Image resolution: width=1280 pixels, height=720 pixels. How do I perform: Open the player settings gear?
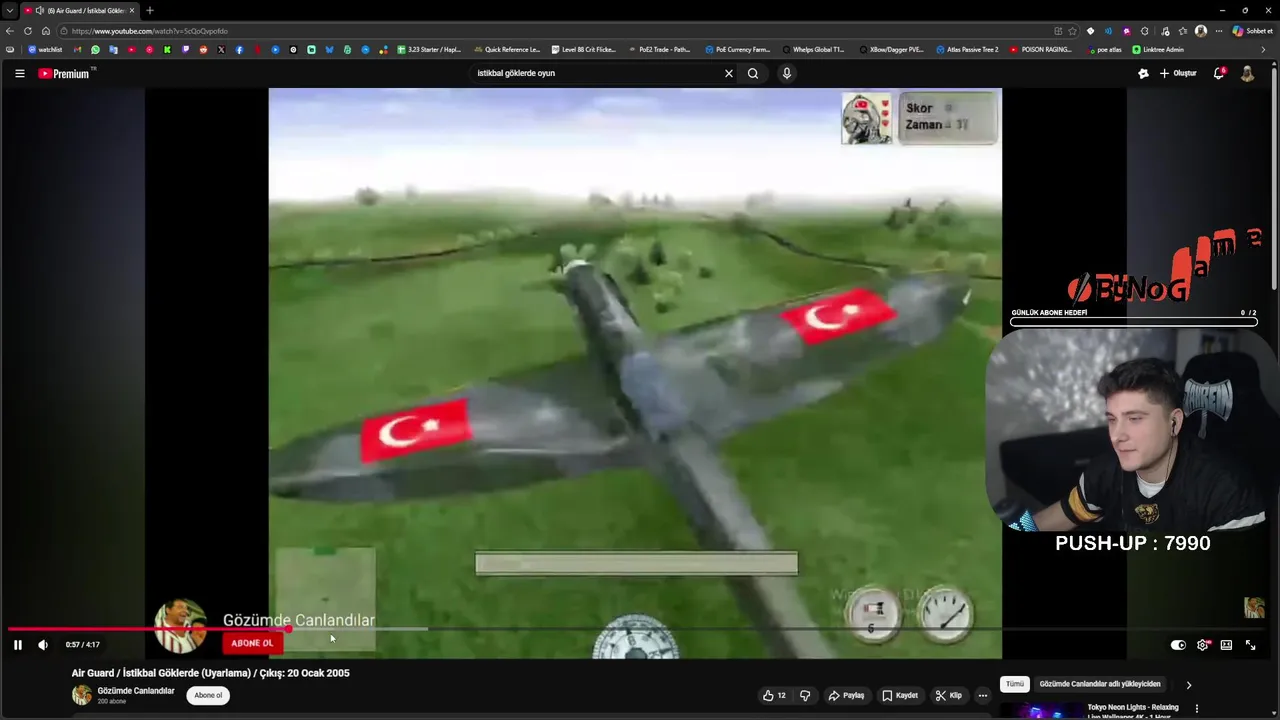tap(1202, 645)
